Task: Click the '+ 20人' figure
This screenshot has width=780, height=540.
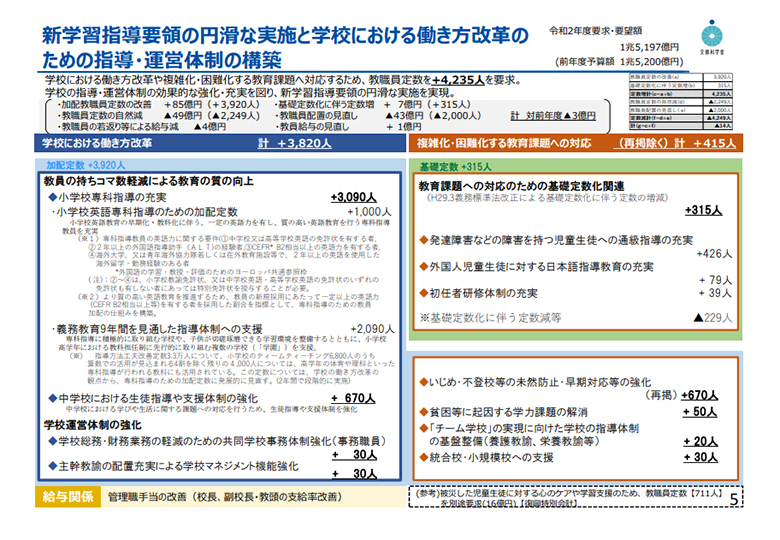Action: click(700, 442)
